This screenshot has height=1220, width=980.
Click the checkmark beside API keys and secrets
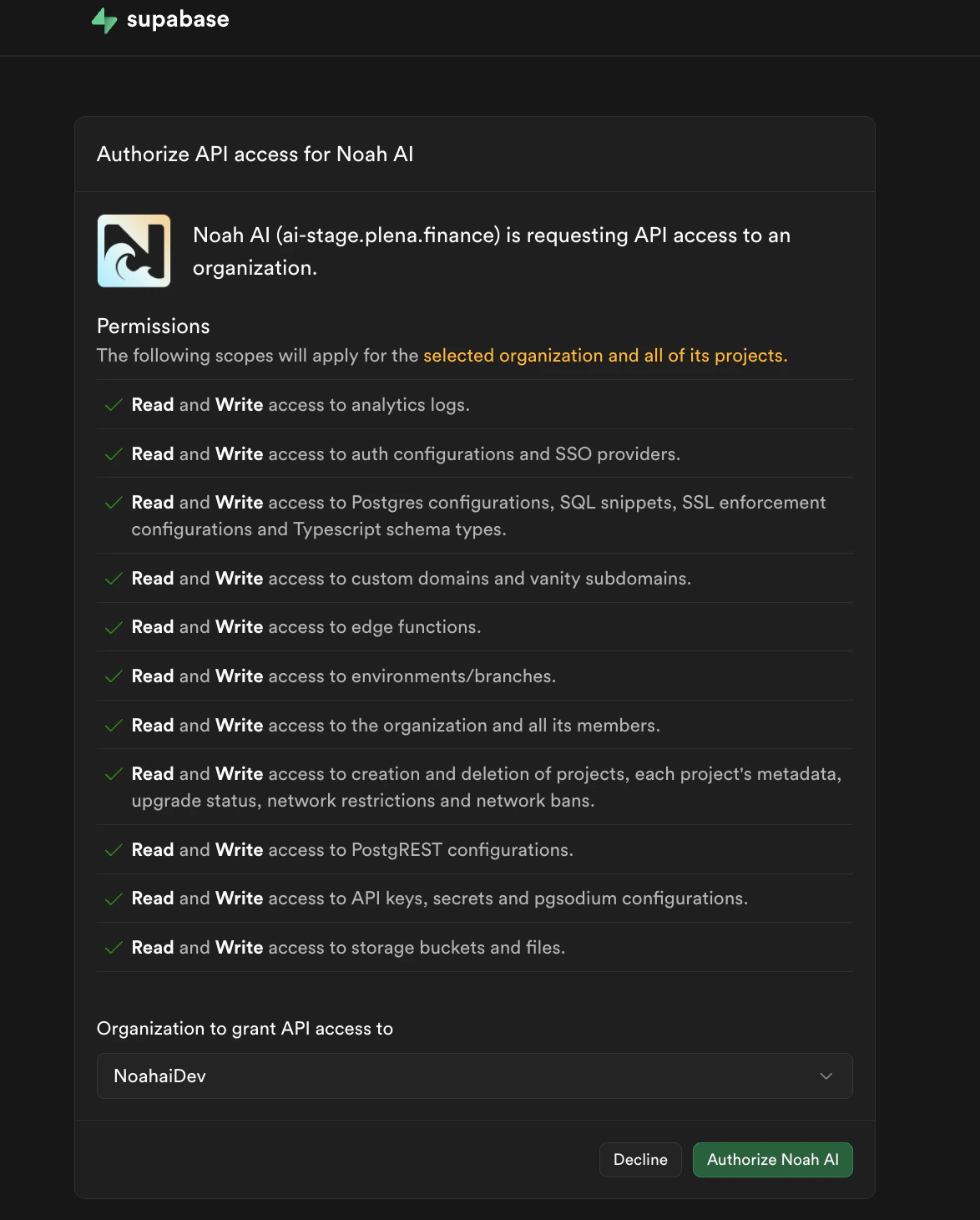pos(113,898)
